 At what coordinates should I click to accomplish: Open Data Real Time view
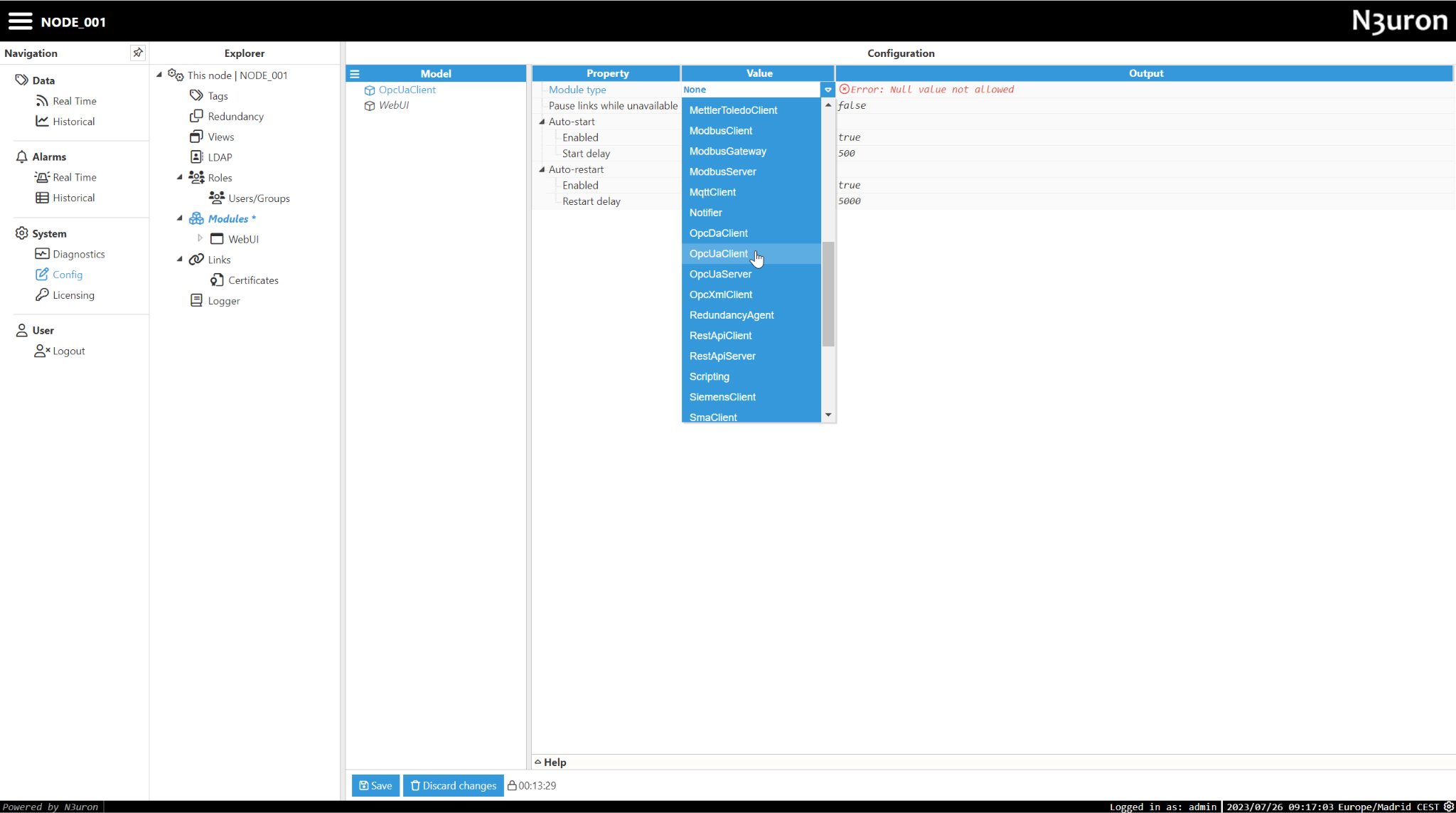[74, 101]
